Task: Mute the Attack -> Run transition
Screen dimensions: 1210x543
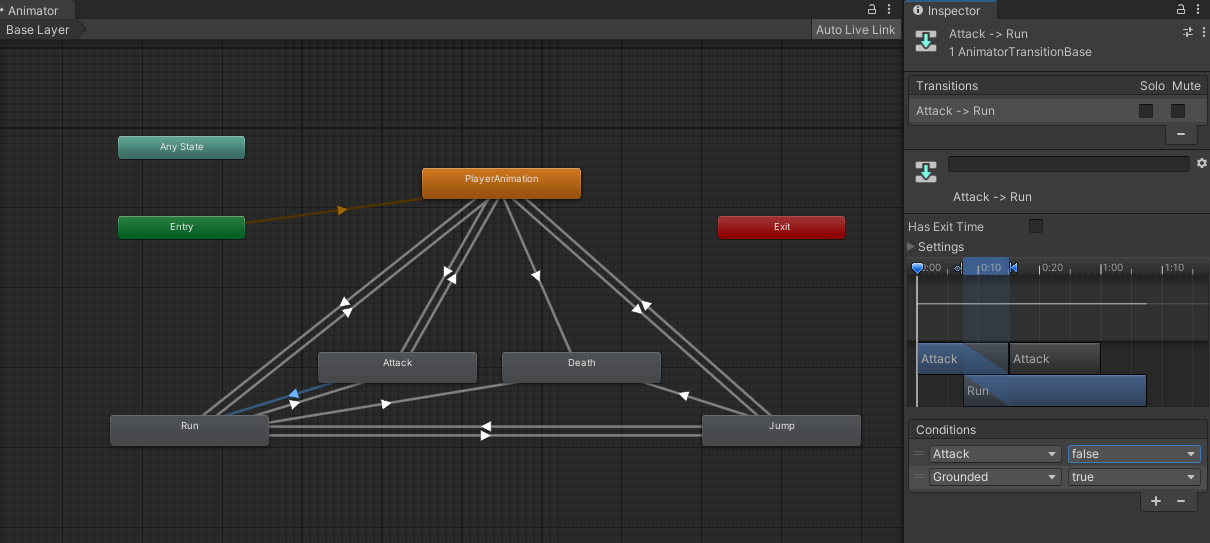Action: pos(1178,111)
